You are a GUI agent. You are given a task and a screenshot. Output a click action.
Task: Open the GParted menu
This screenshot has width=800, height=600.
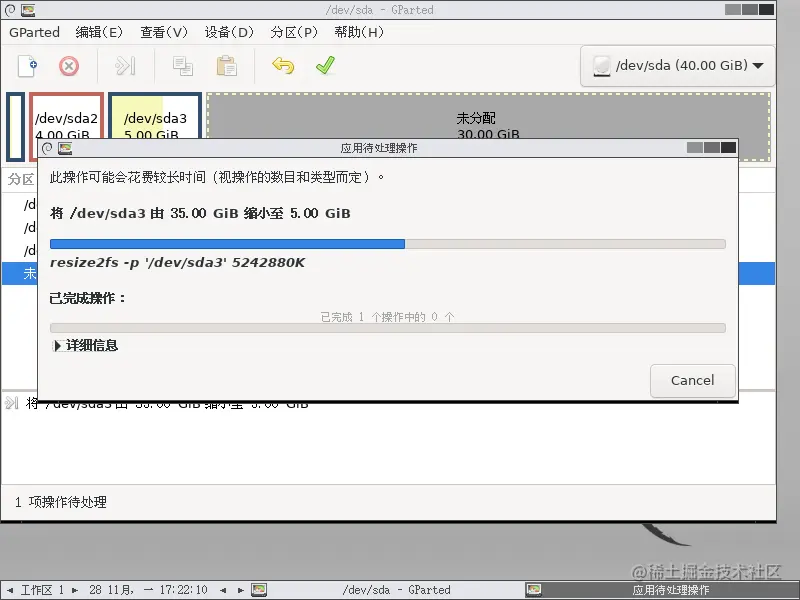tap(34, 32)
